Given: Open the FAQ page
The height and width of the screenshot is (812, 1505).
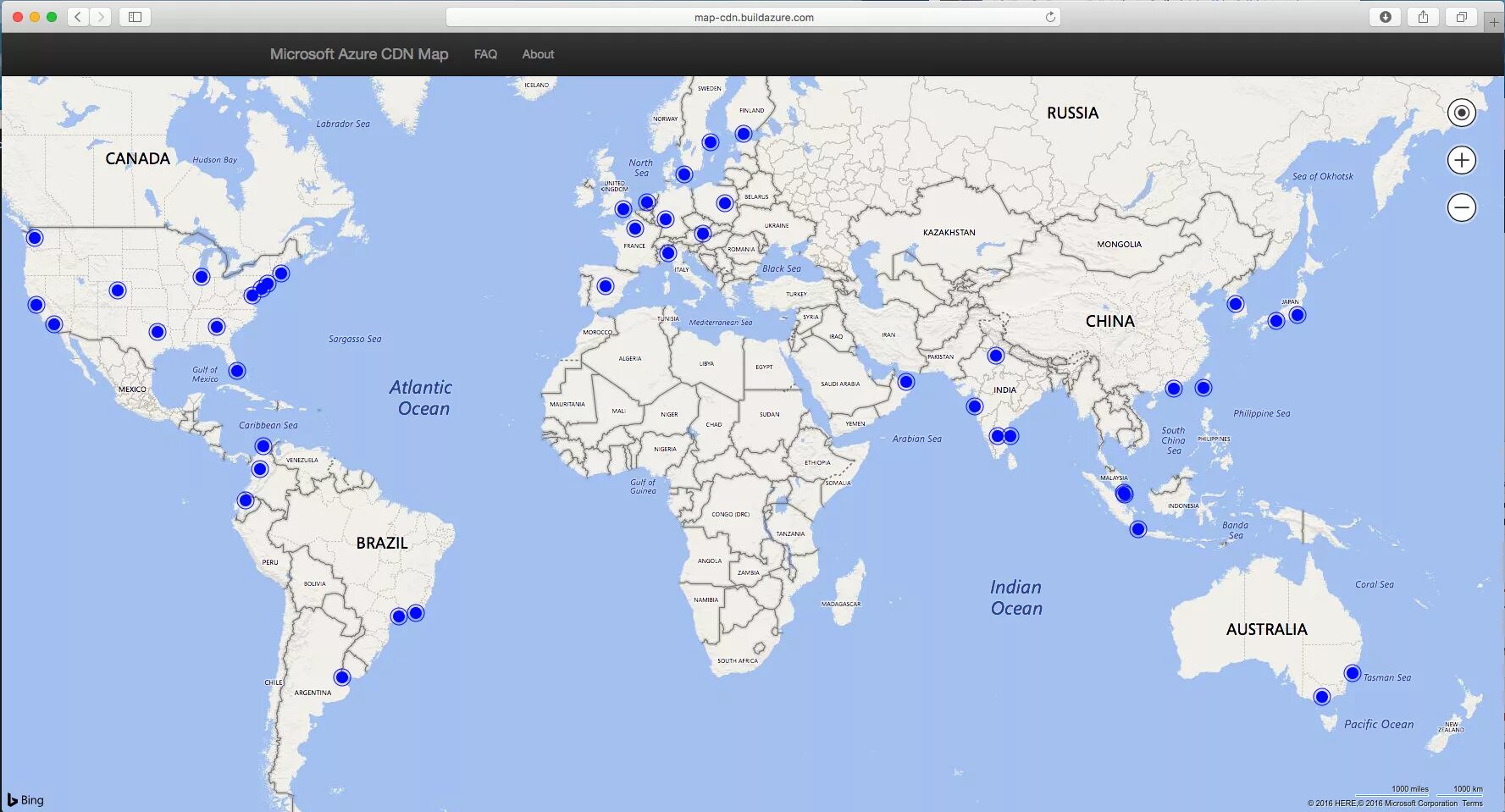Looking at the screenshot, I should [485, 54].
